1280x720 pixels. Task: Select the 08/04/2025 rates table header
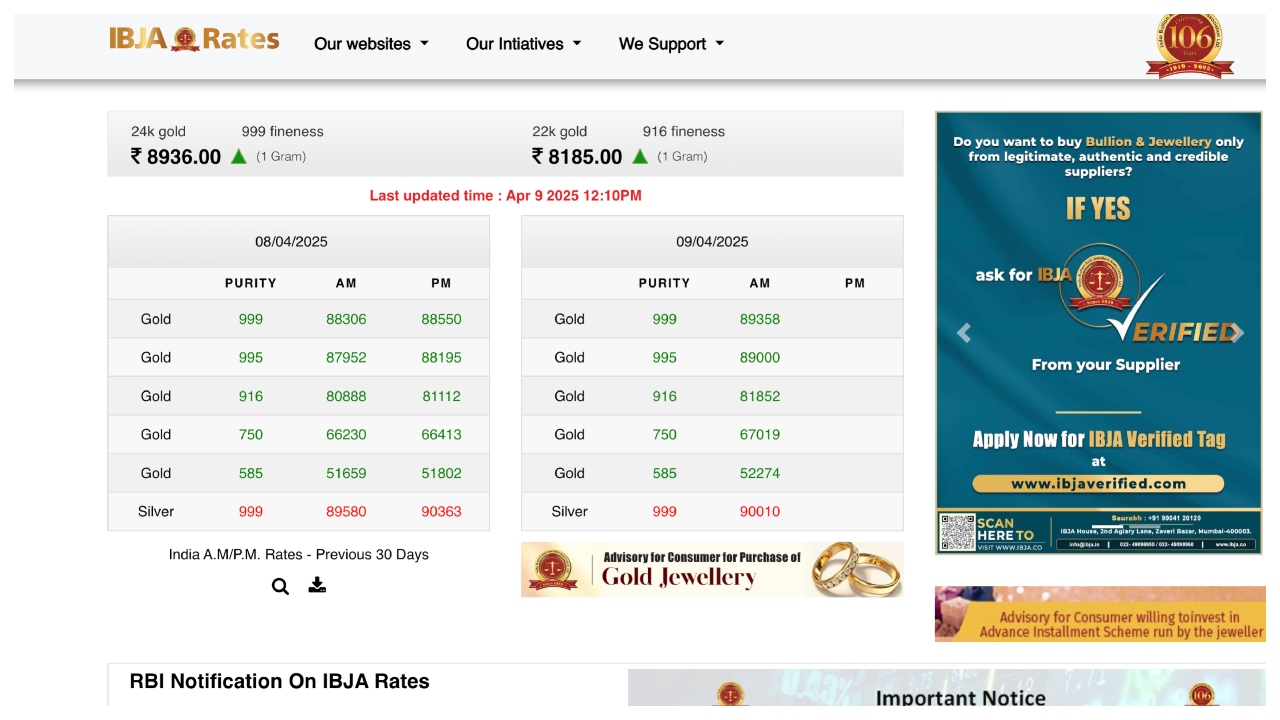coord(291,241)
